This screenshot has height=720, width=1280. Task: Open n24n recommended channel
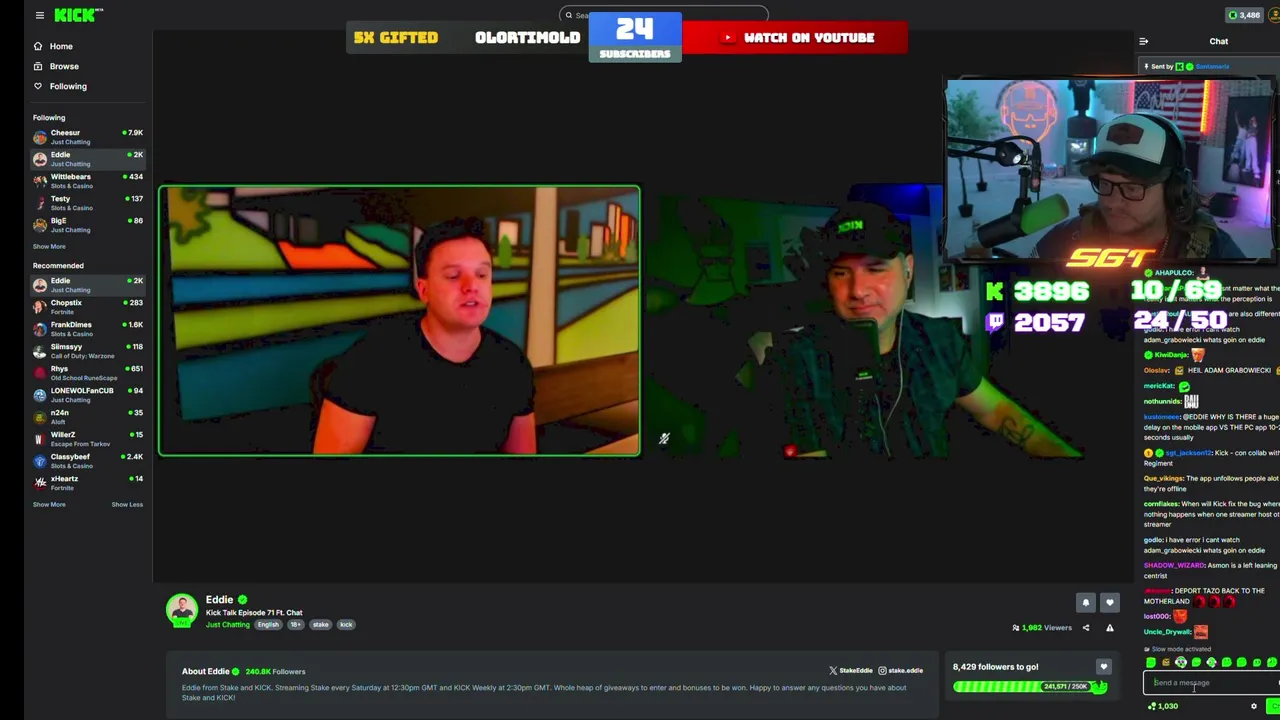click(87, 417)
